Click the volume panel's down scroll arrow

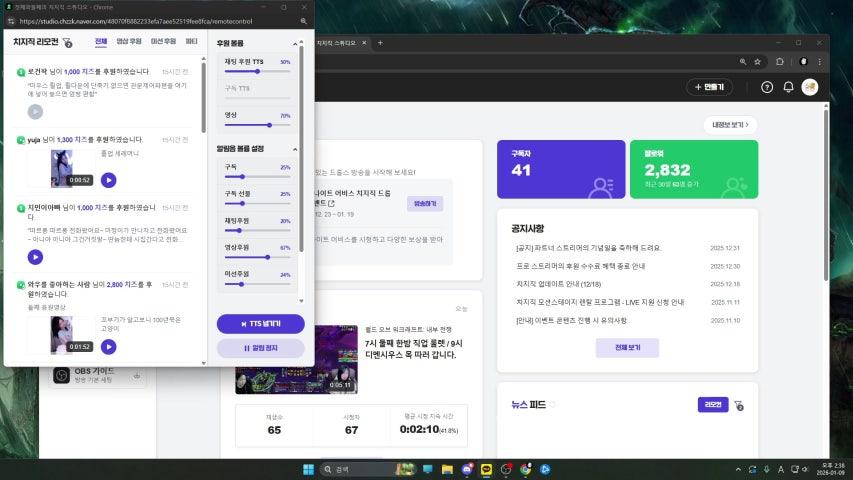pos(301,301)
